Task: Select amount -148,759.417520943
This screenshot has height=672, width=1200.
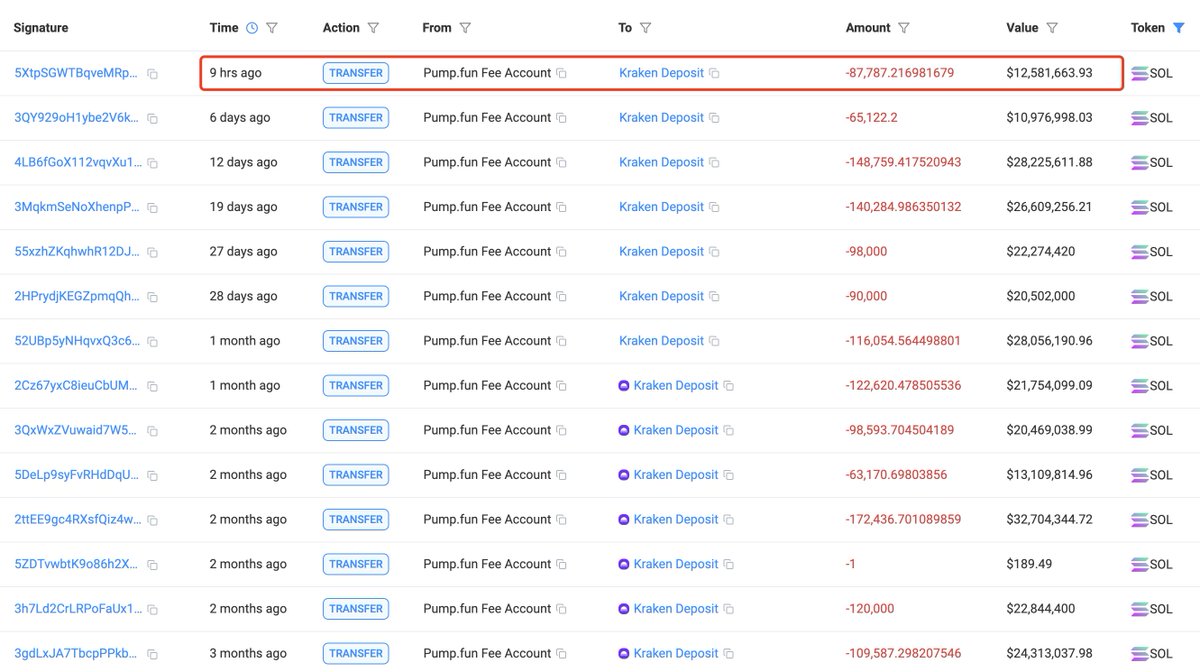Action: (904, 162)
